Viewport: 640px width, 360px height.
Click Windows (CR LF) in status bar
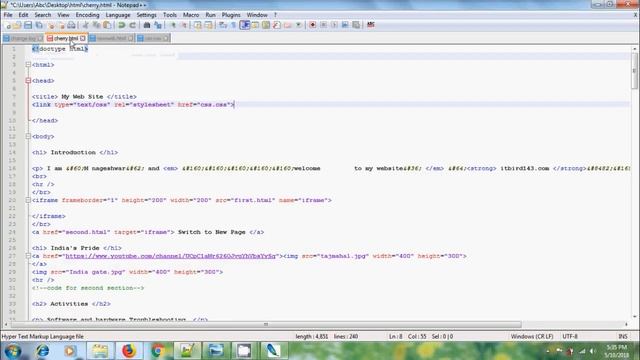pyautogui.click(x=532, y=336)
